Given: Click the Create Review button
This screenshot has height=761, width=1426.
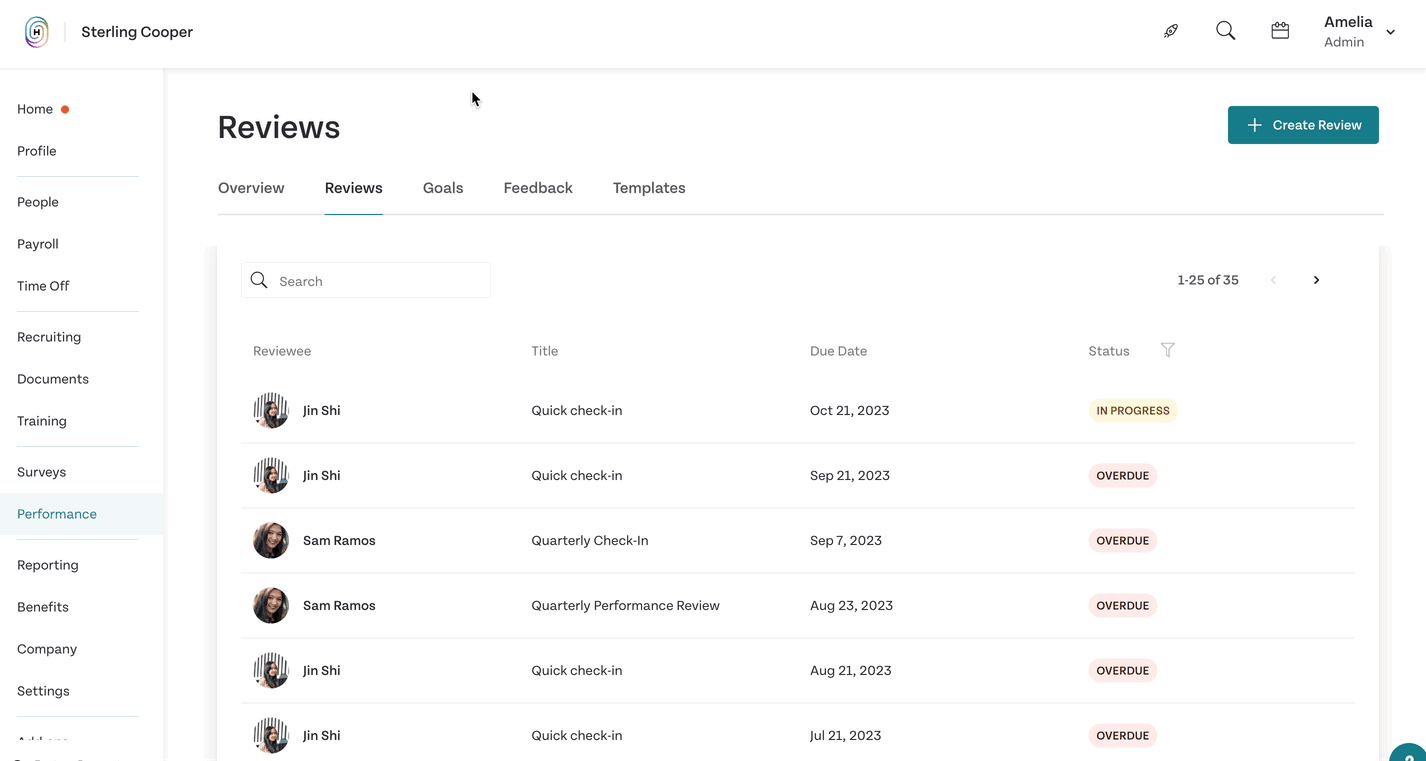Looking at the screenshot, I should pyautogui.click(x=1303, y=125).
